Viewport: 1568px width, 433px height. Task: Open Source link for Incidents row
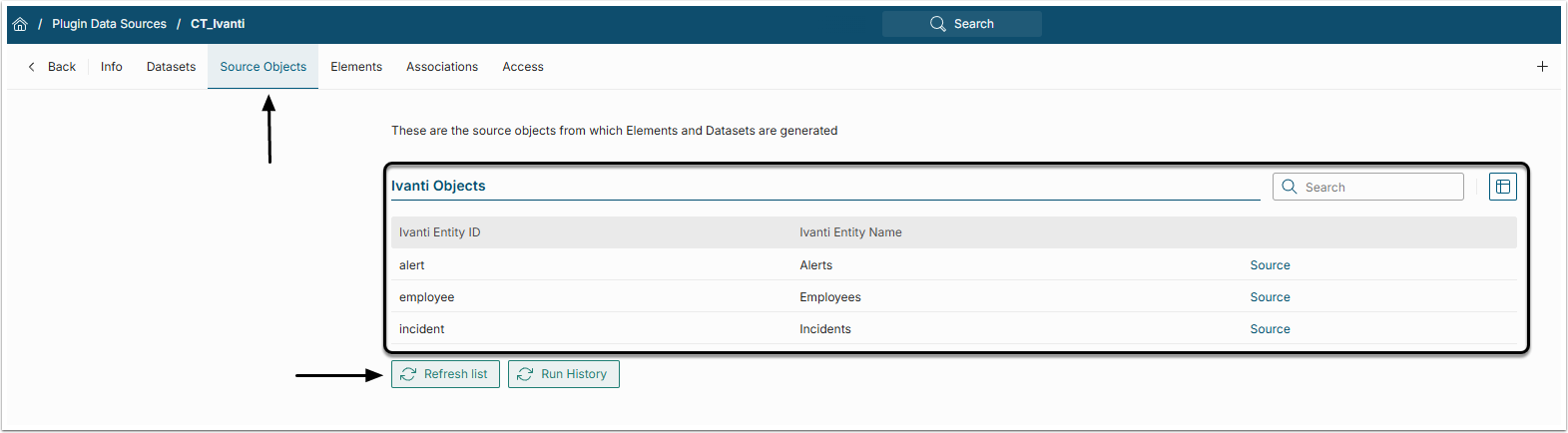[1270, 329]
